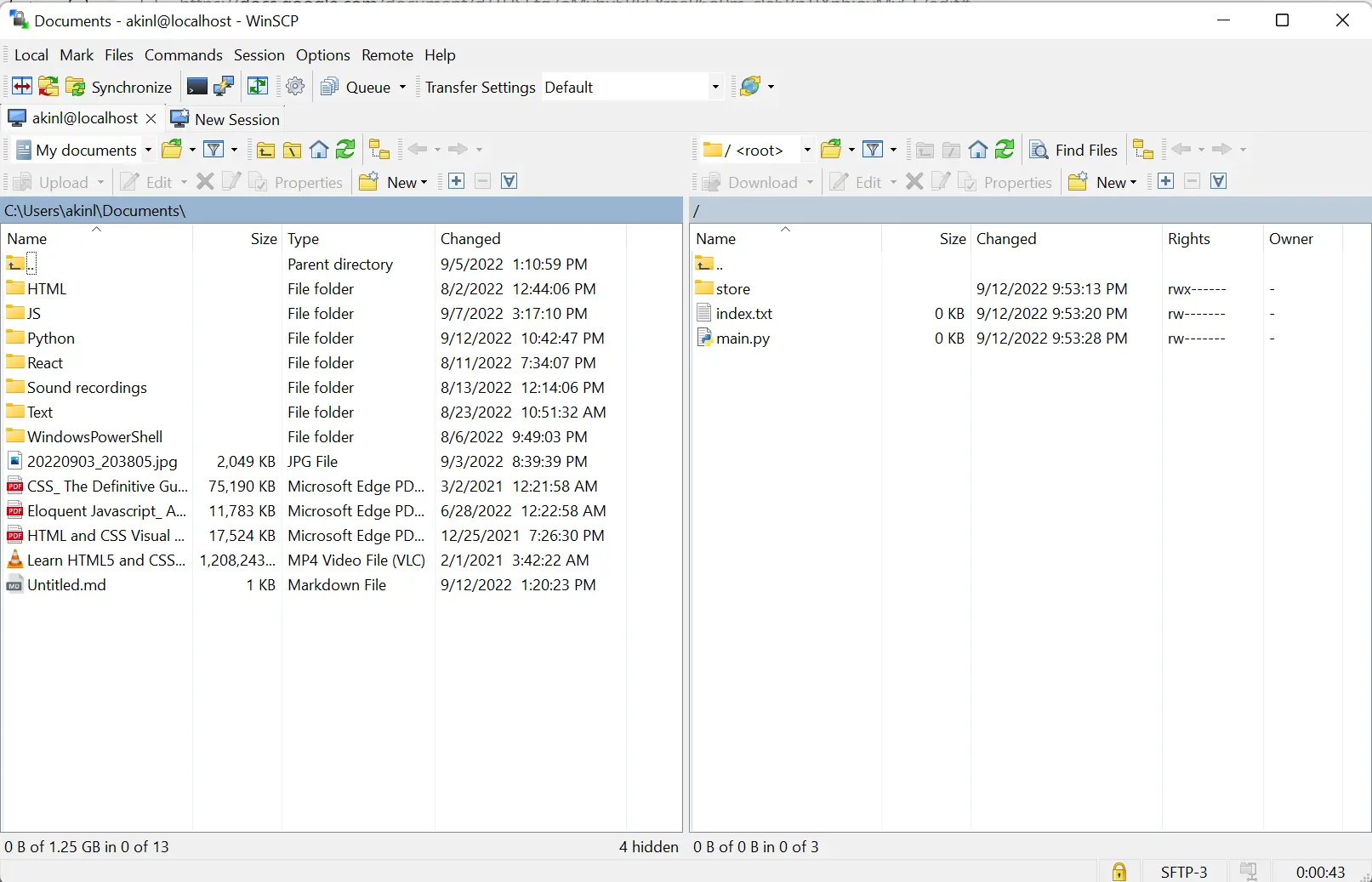Toggle the remote directory tree icon
Image resolution: width=1372 pixels, height=882 pixels.
(1144, 150)
